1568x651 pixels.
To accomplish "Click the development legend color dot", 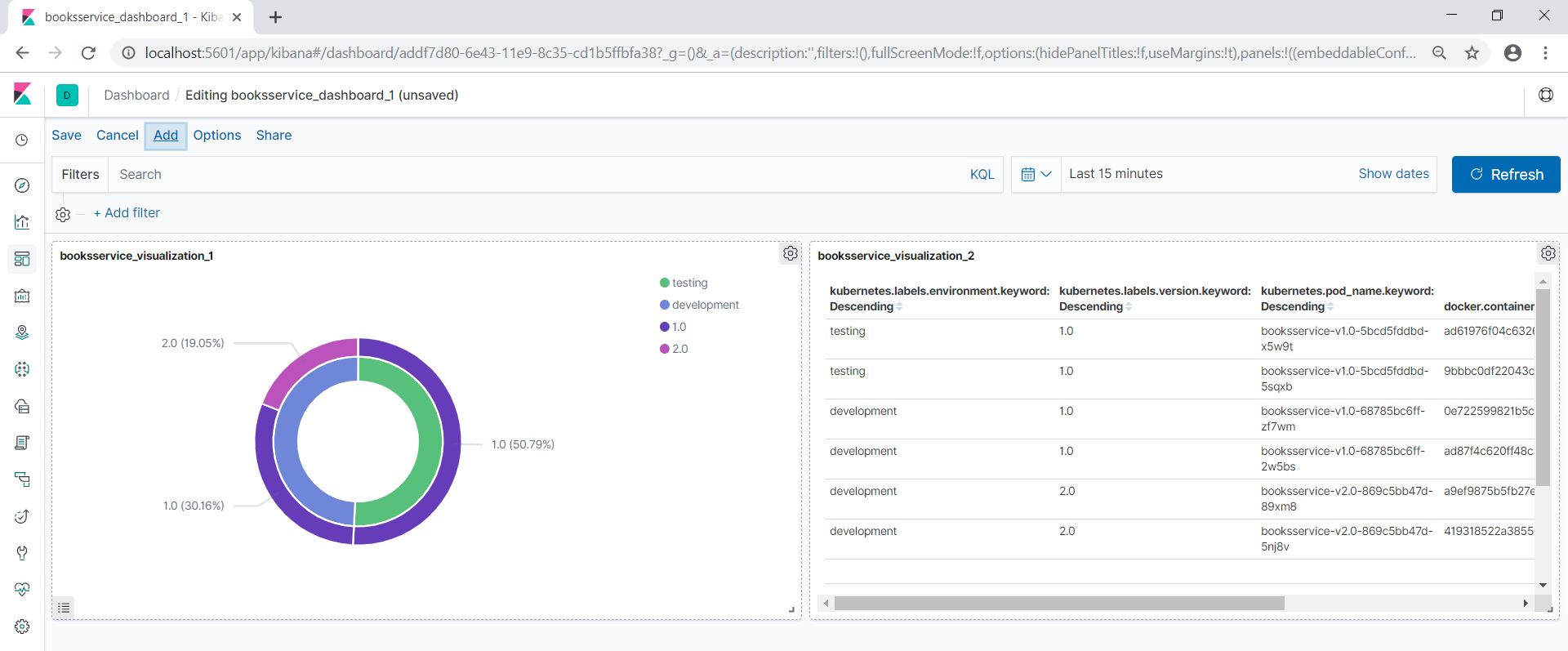I will tap(664, 305).
